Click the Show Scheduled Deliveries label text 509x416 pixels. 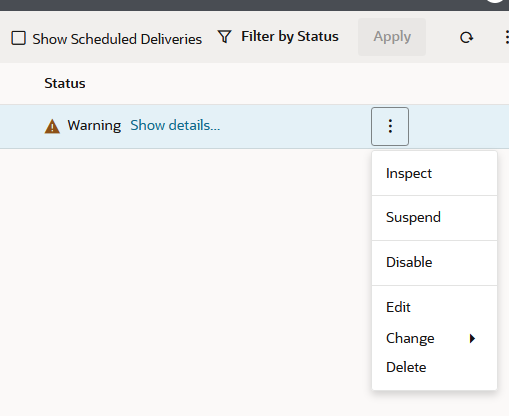click(117, 39)
